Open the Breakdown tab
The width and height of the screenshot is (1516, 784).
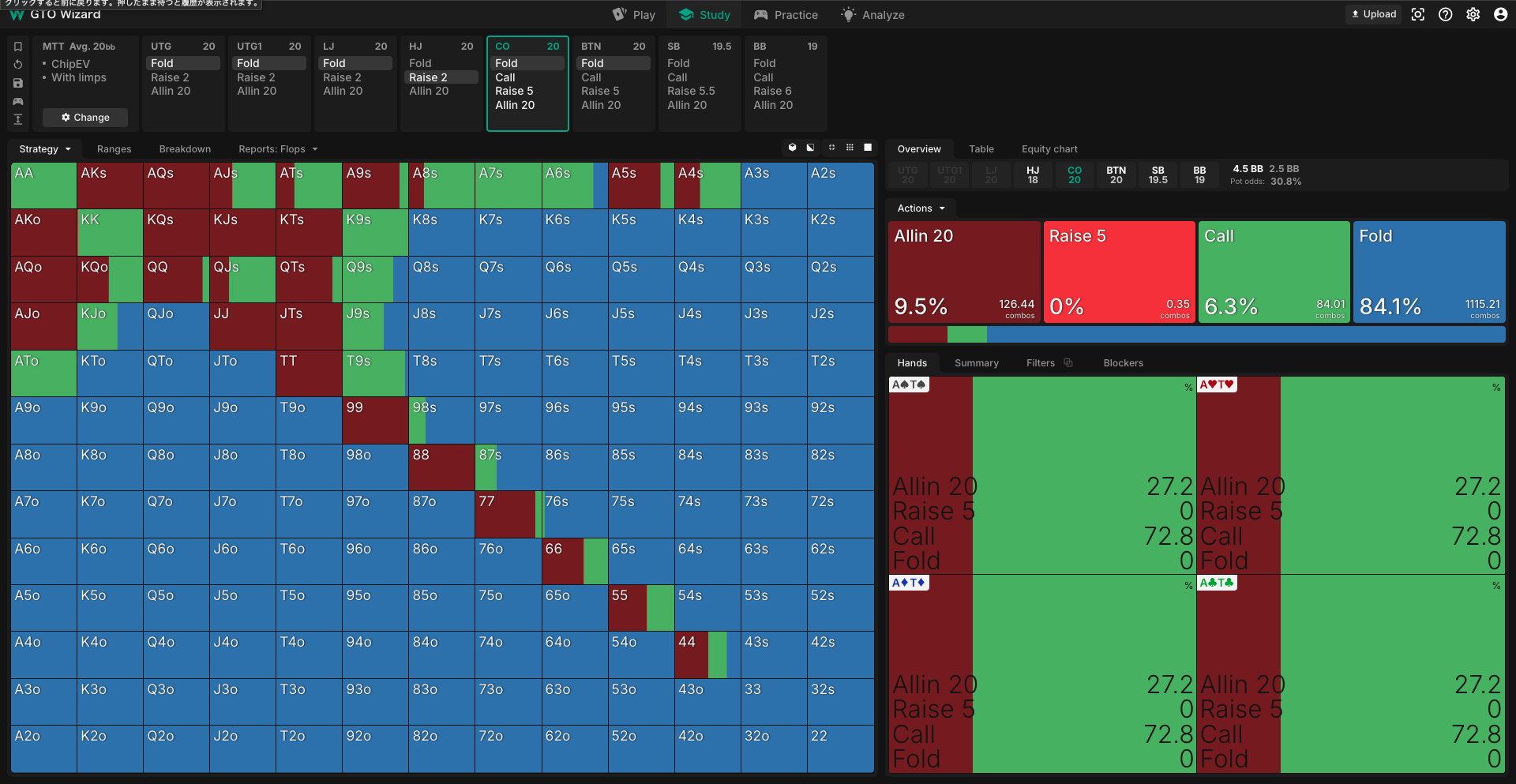tap(185, 149)
